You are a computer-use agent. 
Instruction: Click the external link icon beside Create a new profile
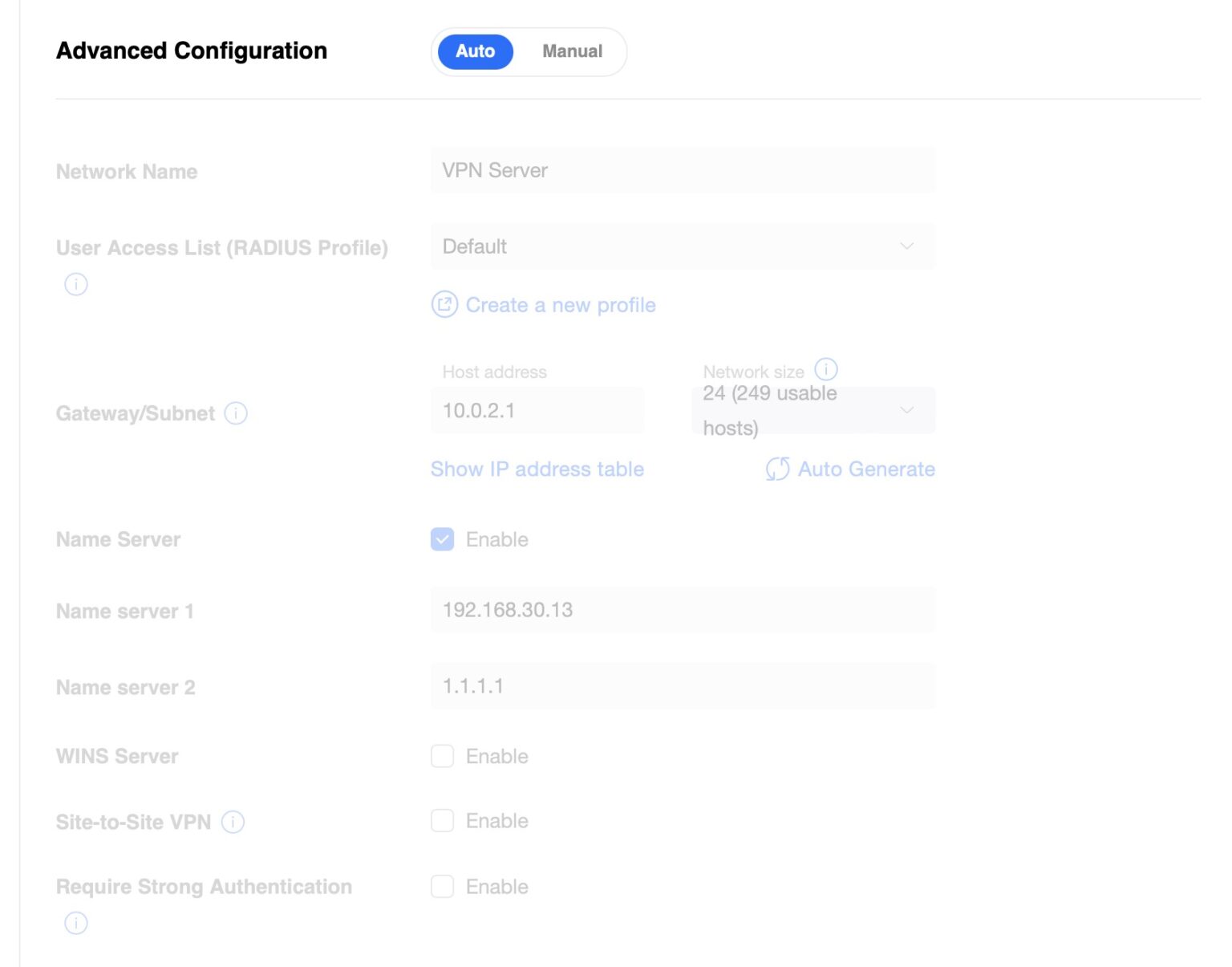[x=444, y=305]
